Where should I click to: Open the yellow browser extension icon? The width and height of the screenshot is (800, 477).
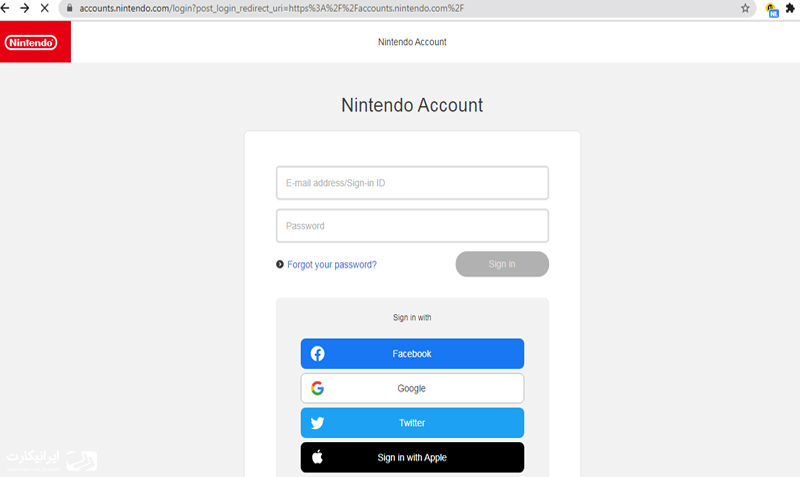click(x=772, y=9)
